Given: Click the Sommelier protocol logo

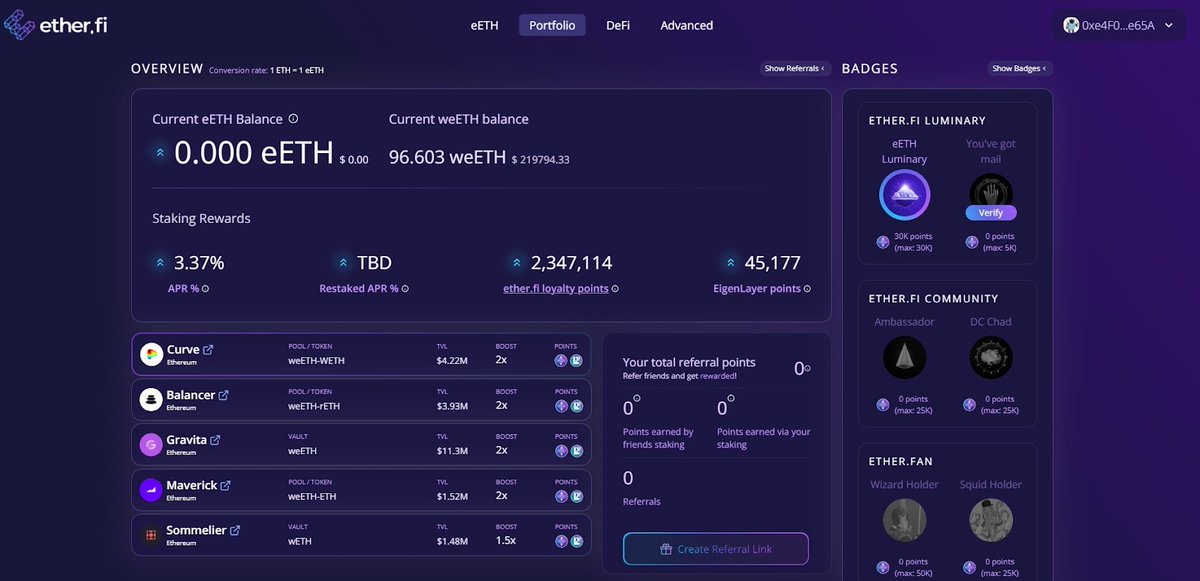Looking at the screenshot, I should (151, 534).
